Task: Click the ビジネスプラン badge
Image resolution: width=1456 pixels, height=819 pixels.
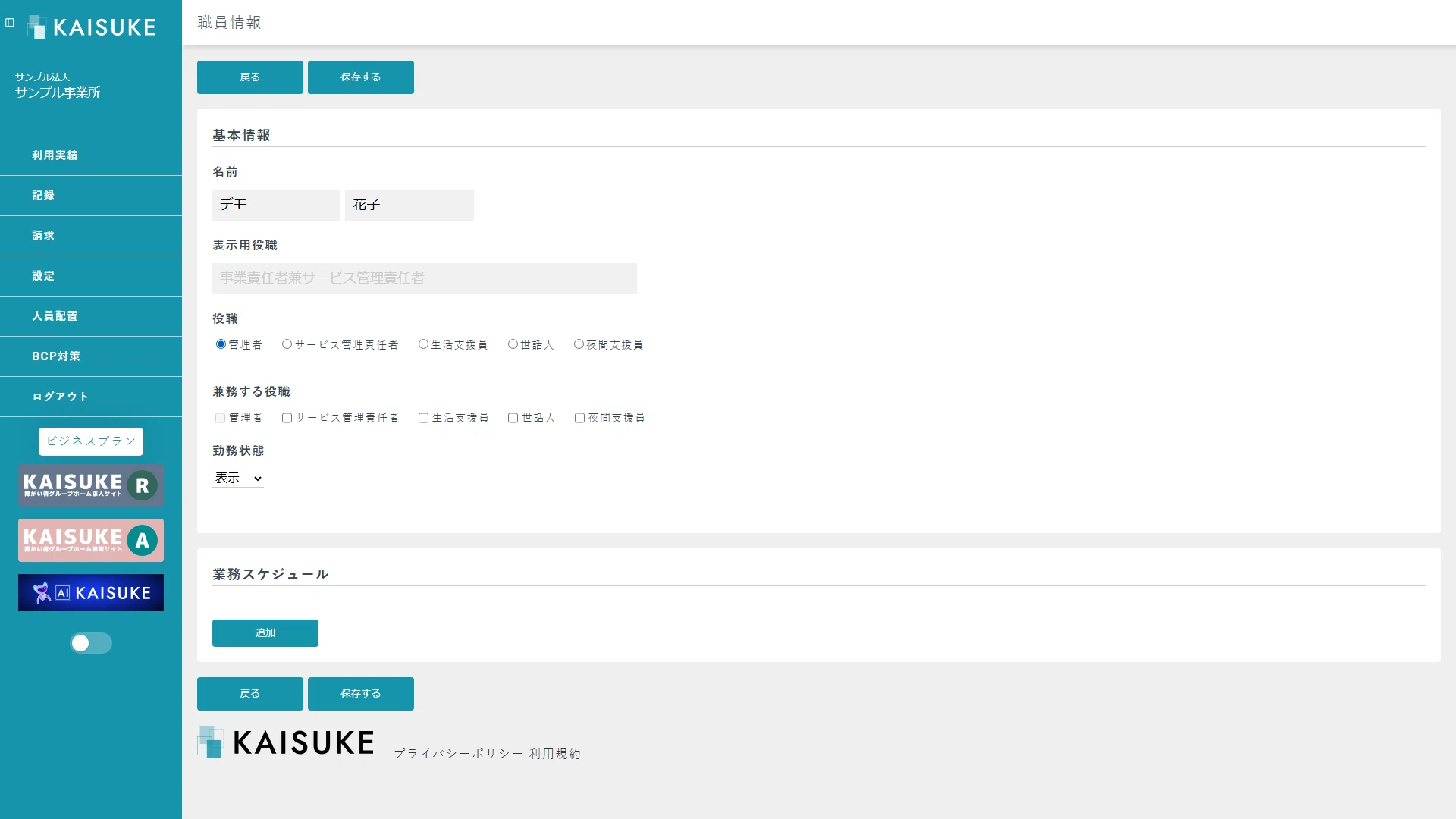Action: pyautogui.click(x=91, y=441)
